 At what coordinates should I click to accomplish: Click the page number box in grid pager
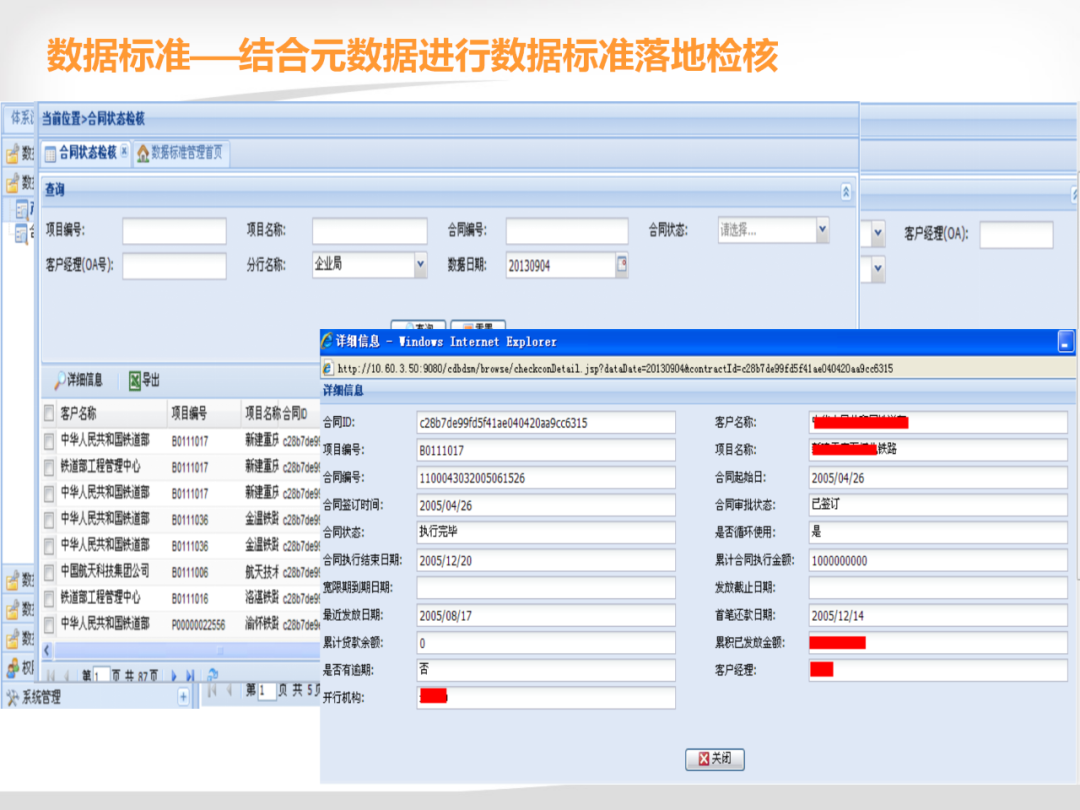point(101,676)
